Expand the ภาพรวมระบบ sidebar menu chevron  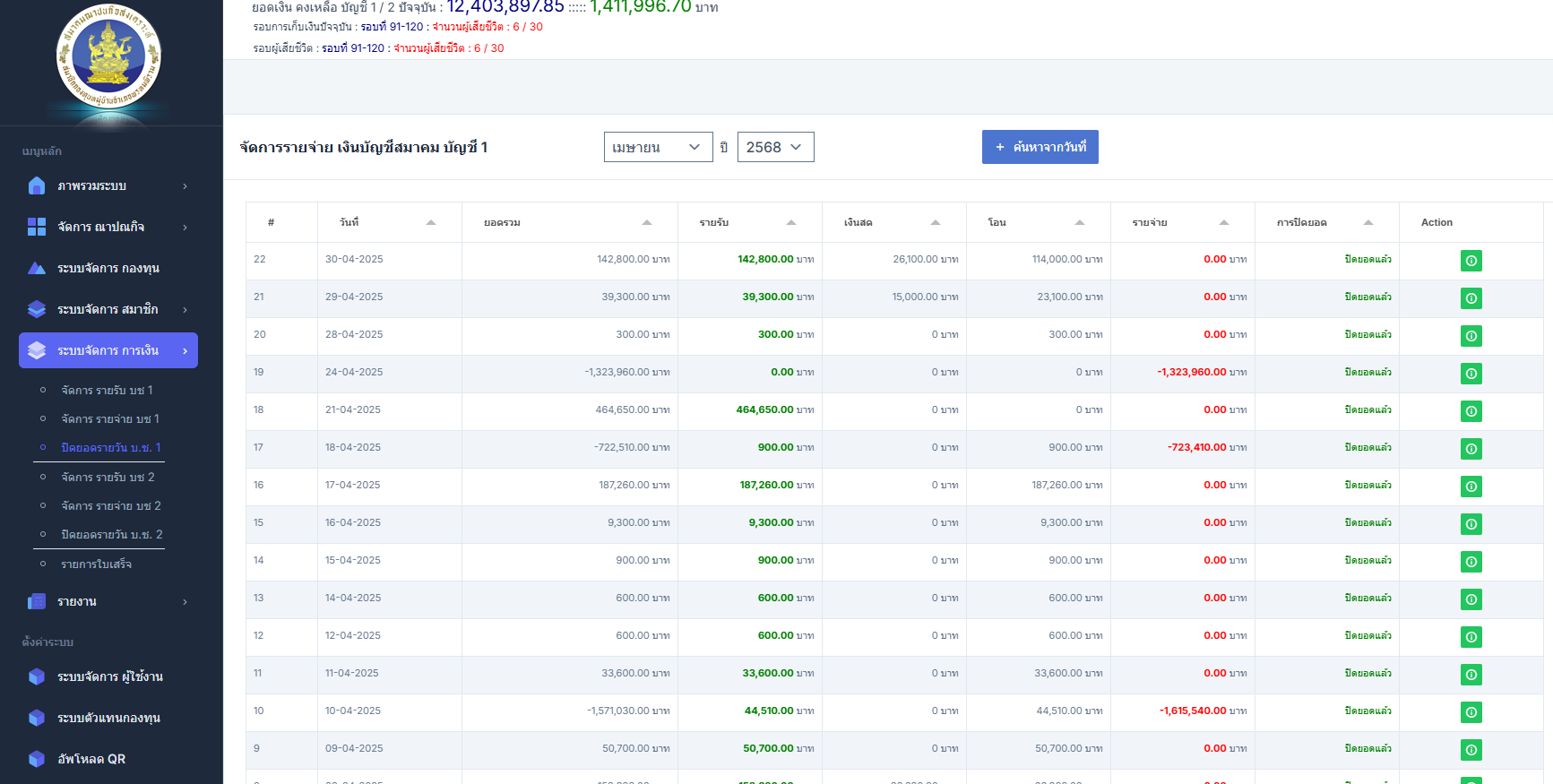[185, 186]
